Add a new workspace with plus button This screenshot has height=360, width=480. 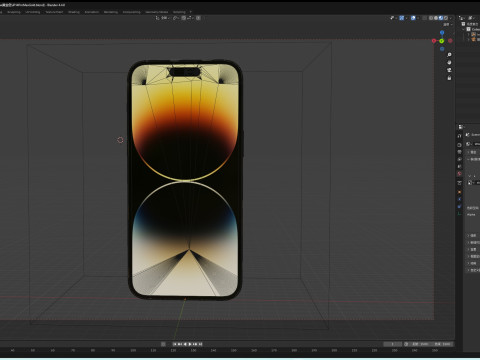click(191, 12)
